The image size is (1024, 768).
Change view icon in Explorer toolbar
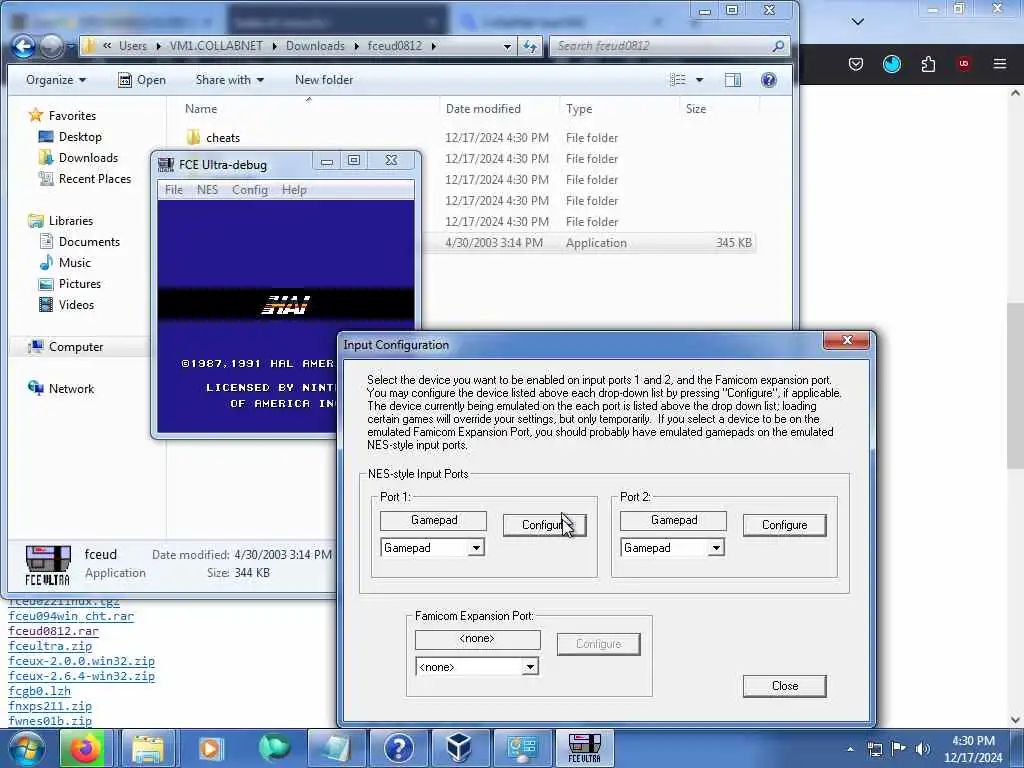pos(678,80)
